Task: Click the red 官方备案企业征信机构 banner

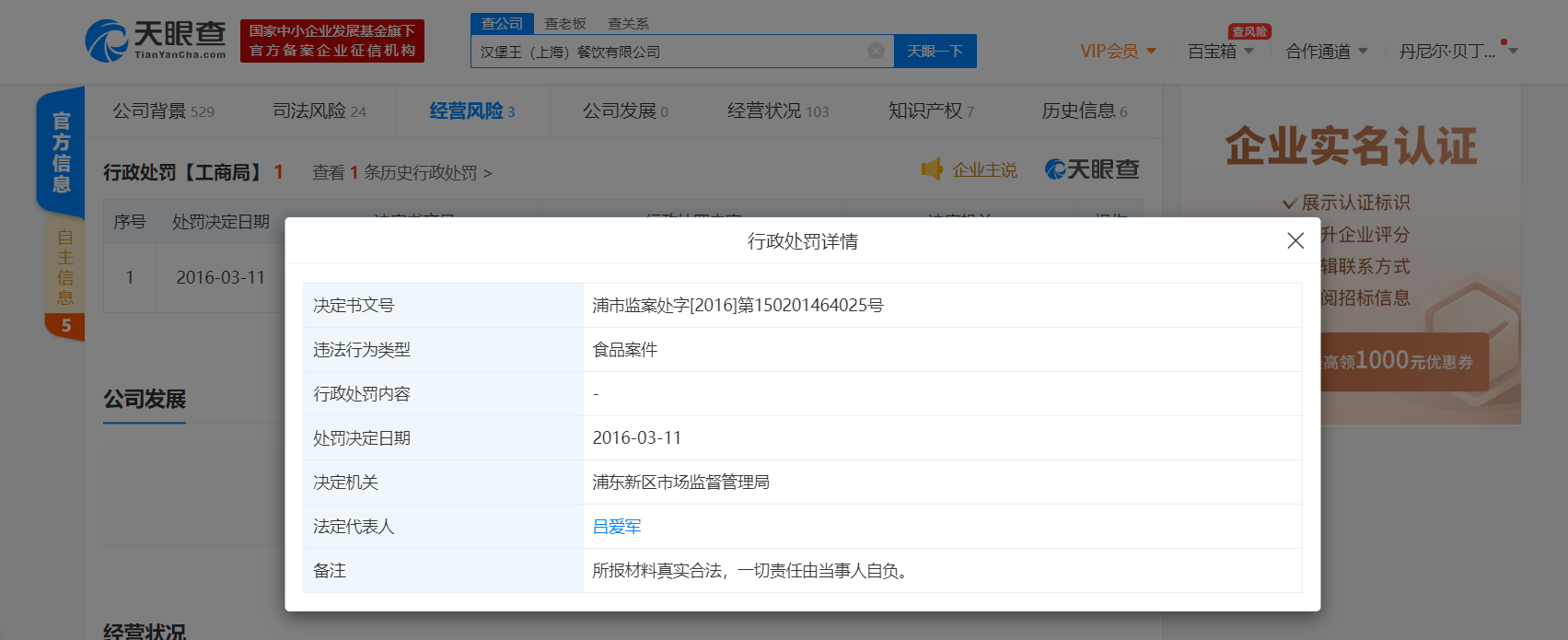Action: [x=332, y=41]
